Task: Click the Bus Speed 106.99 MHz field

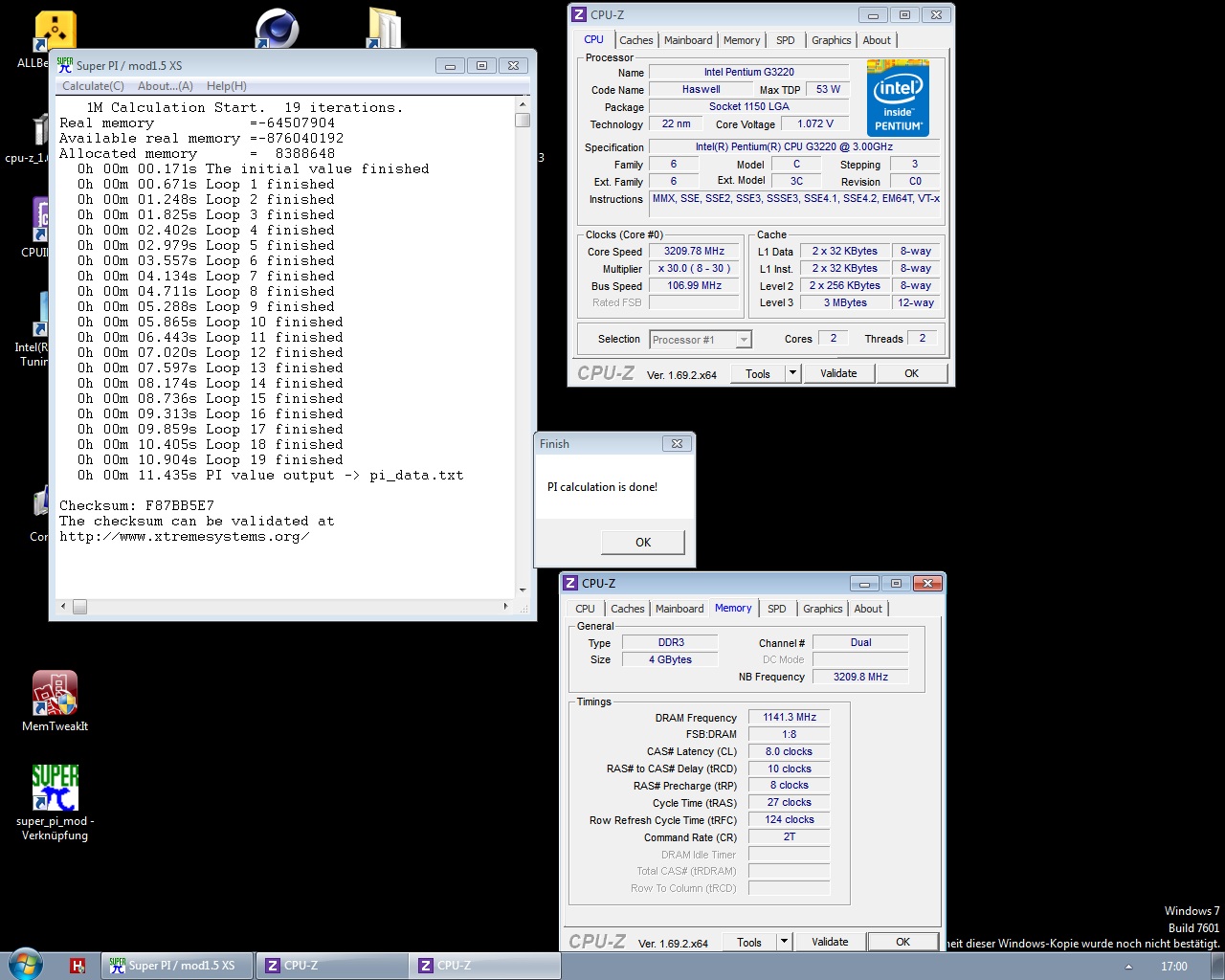Action: [x=694, y=286]
